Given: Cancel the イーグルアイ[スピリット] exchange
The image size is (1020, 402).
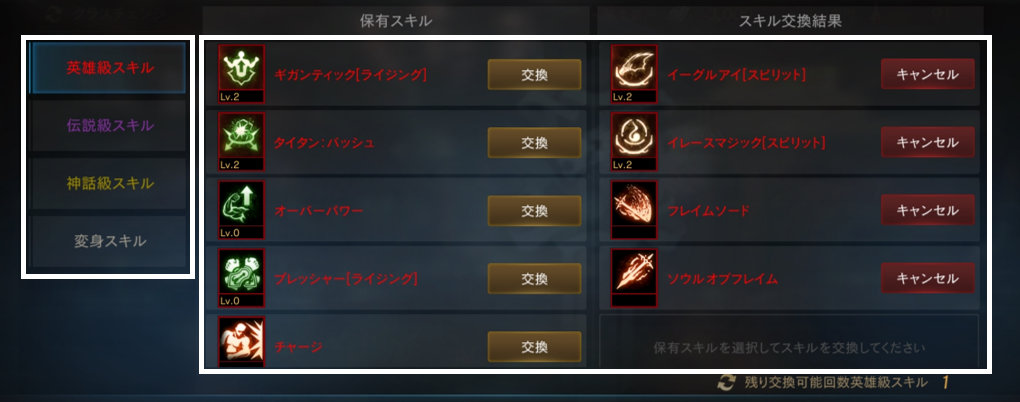Looking at the screenshot, I should [928, 74].
